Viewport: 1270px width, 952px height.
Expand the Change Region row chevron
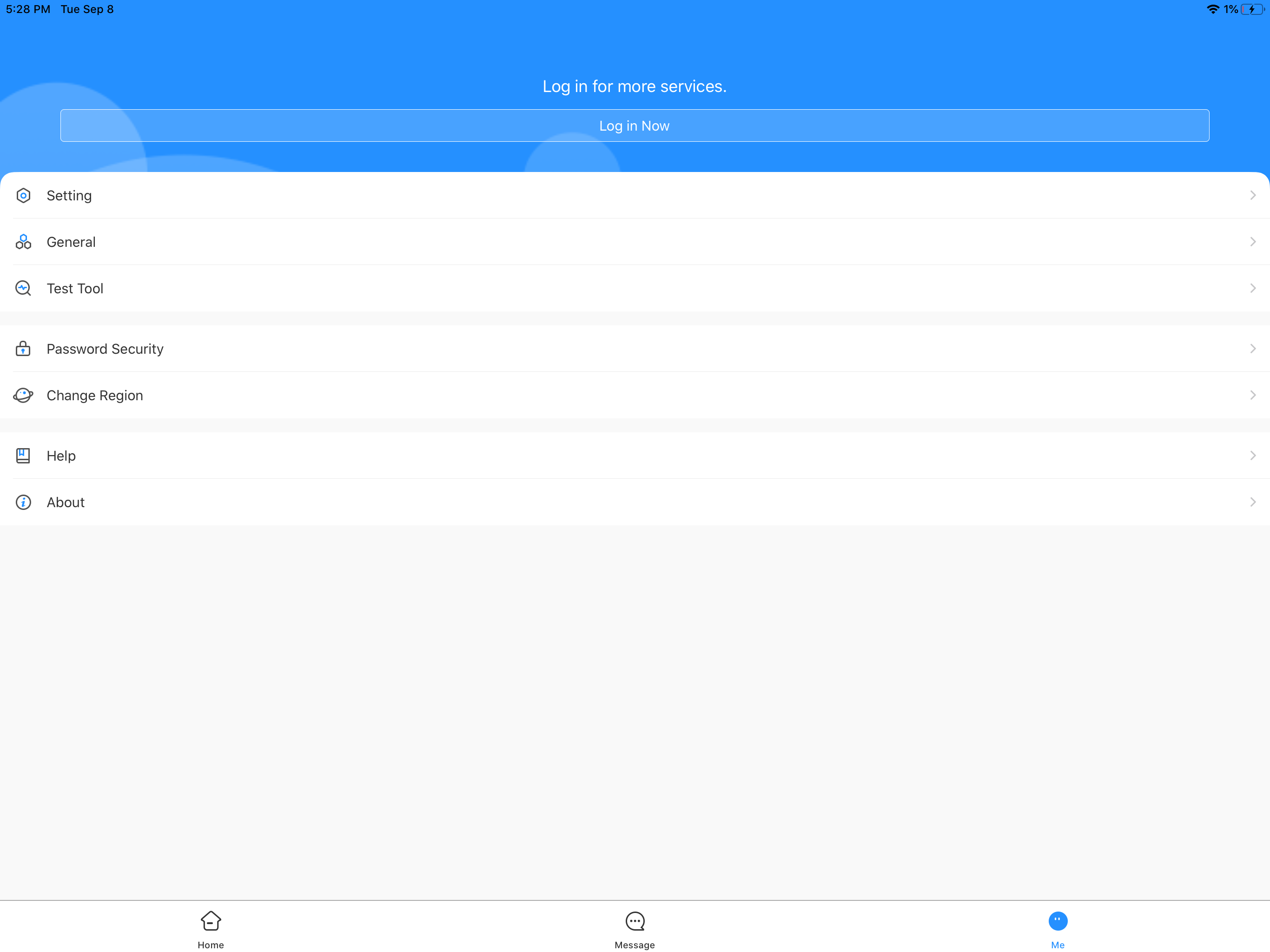pyautogui.click(x=1253, y=395)
